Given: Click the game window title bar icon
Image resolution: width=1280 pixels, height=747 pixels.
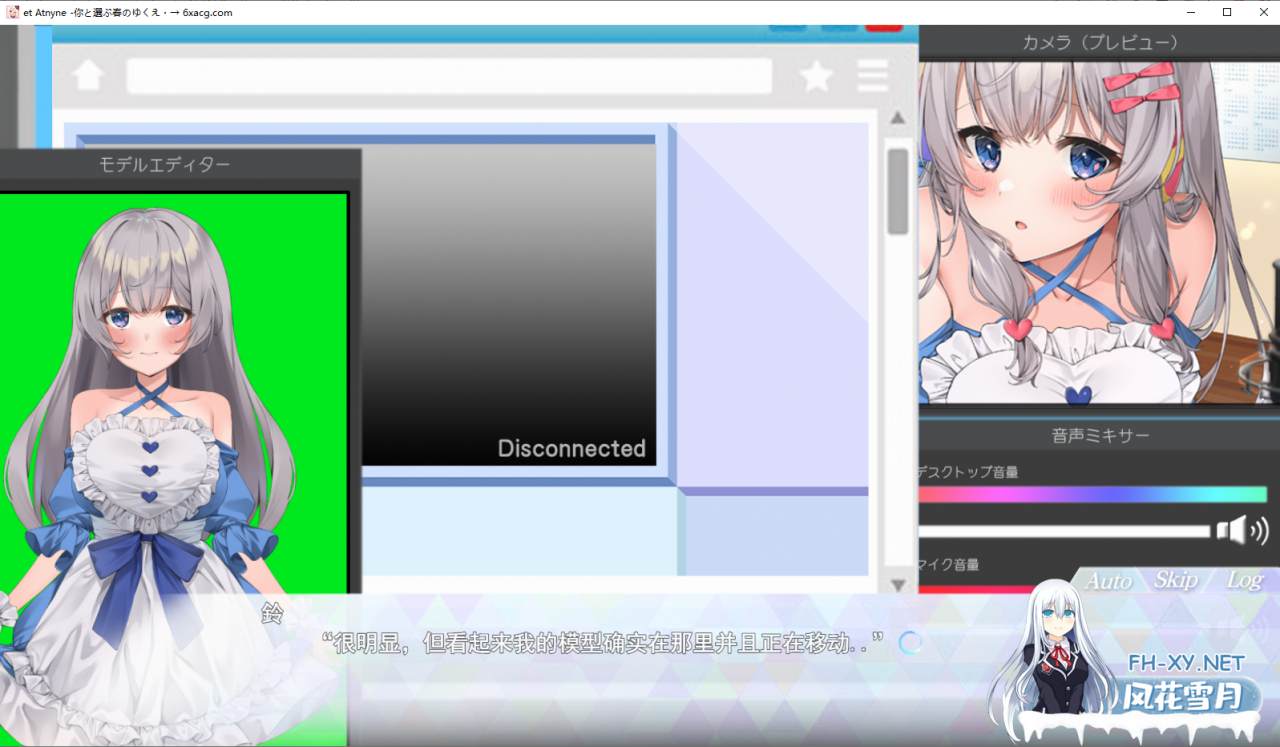Looking at the screenshot, I should point(12,12).
